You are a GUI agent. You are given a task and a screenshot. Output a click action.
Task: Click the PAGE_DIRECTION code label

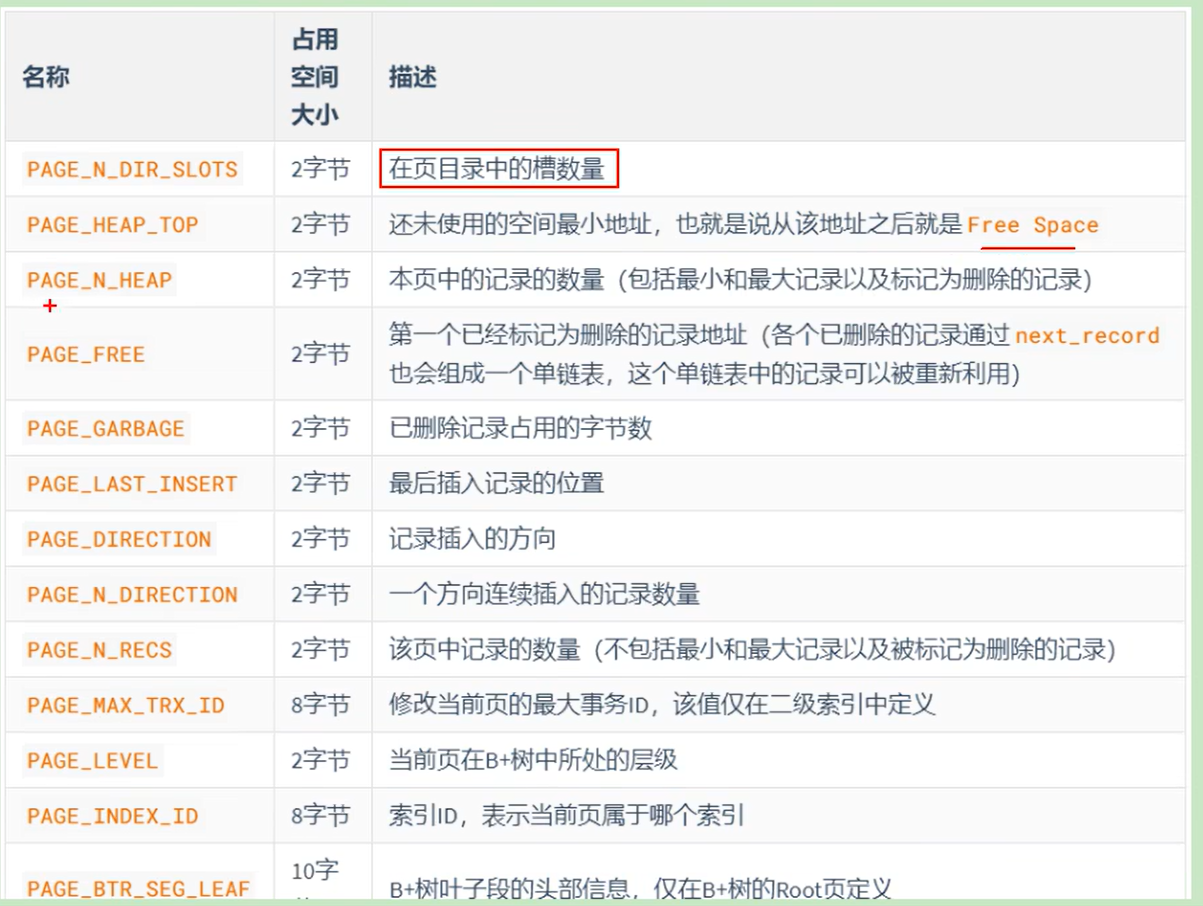(x=119, y=539)
